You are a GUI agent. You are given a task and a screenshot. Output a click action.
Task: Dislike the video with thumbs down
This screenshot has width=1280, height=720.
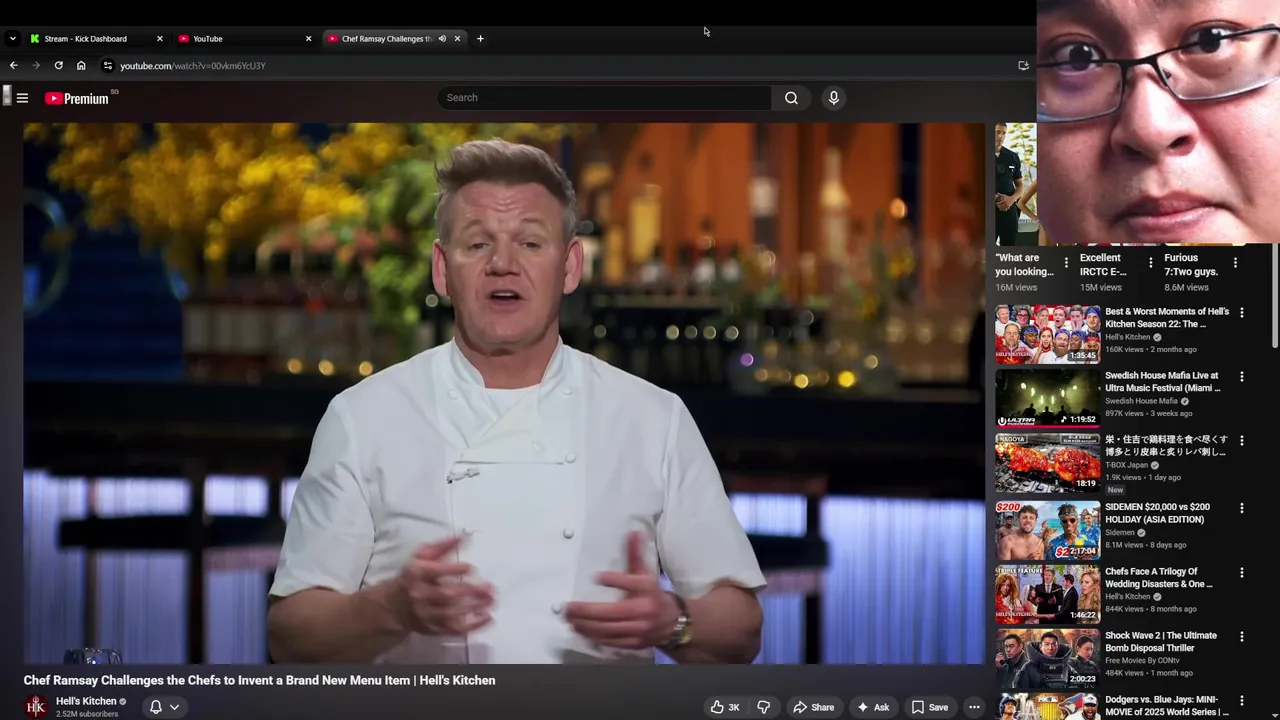[x=763, y=707]
